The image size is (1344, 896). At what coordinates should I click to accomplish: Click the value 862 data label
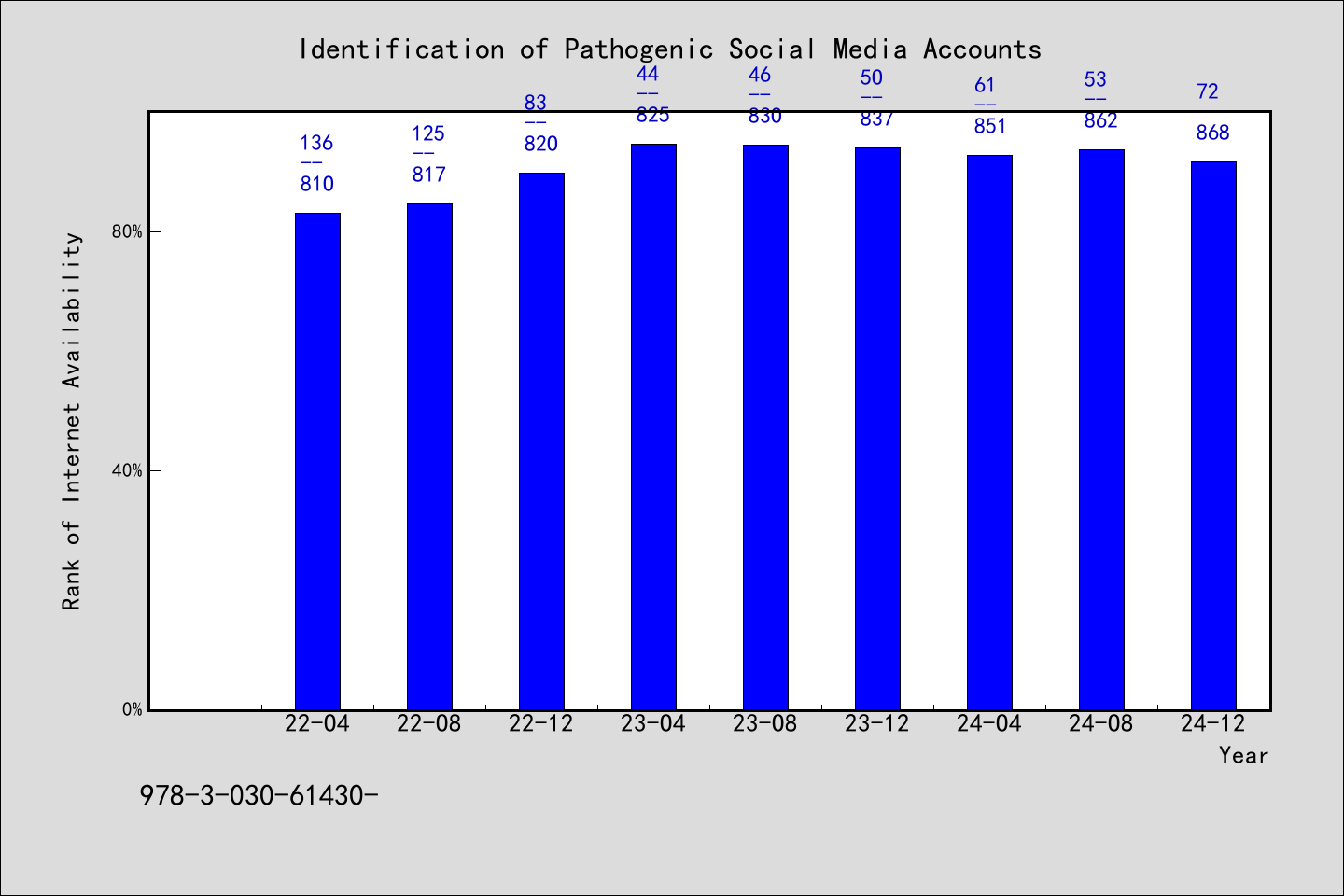click(x=1101, y=120)
